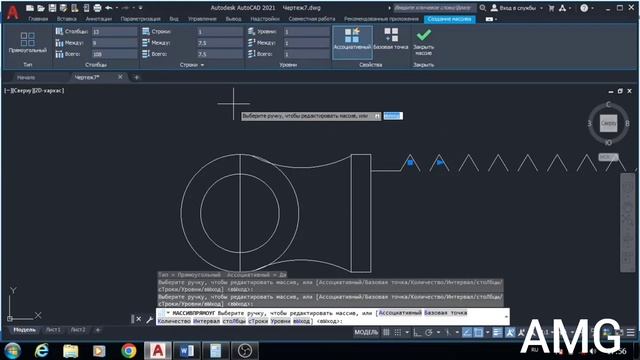Open the snap mode dropdown in status bar

[407, 333]
